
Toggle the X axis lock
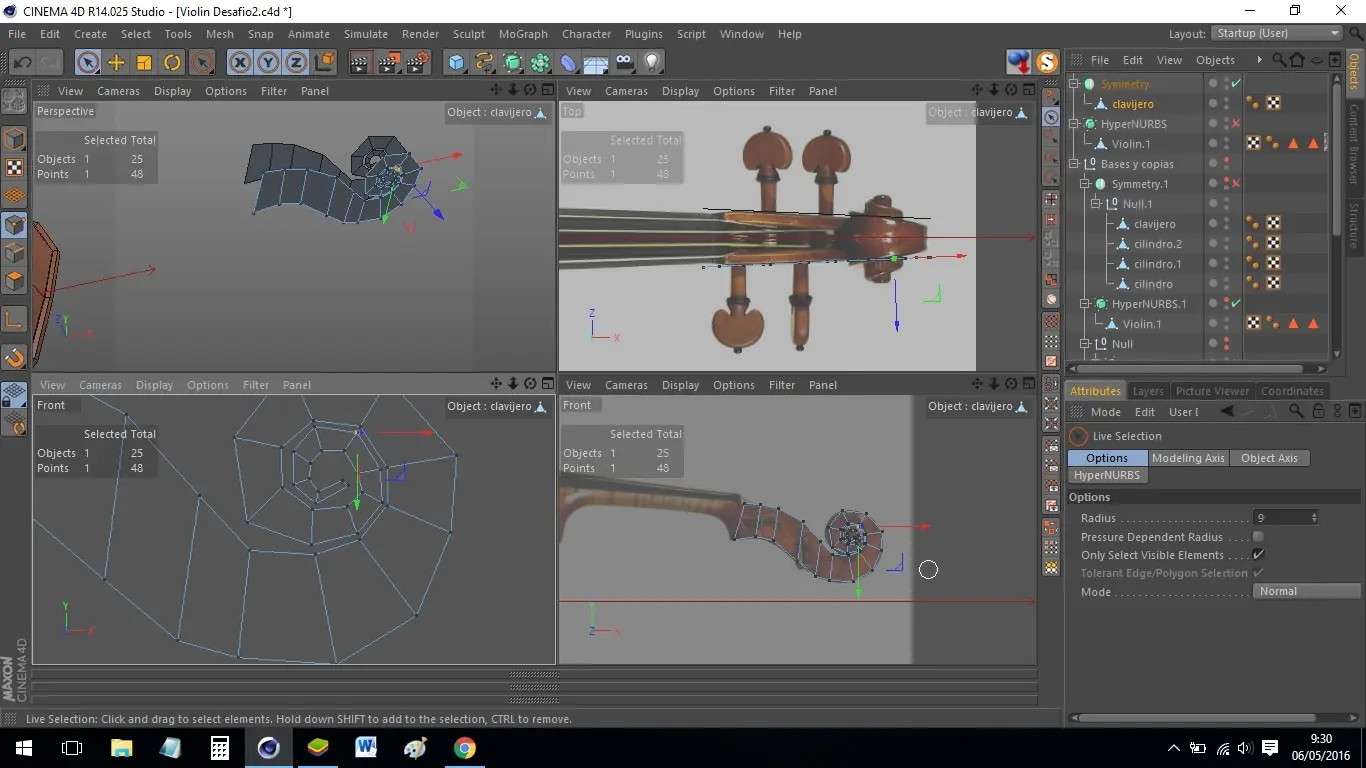pos(240,62)
